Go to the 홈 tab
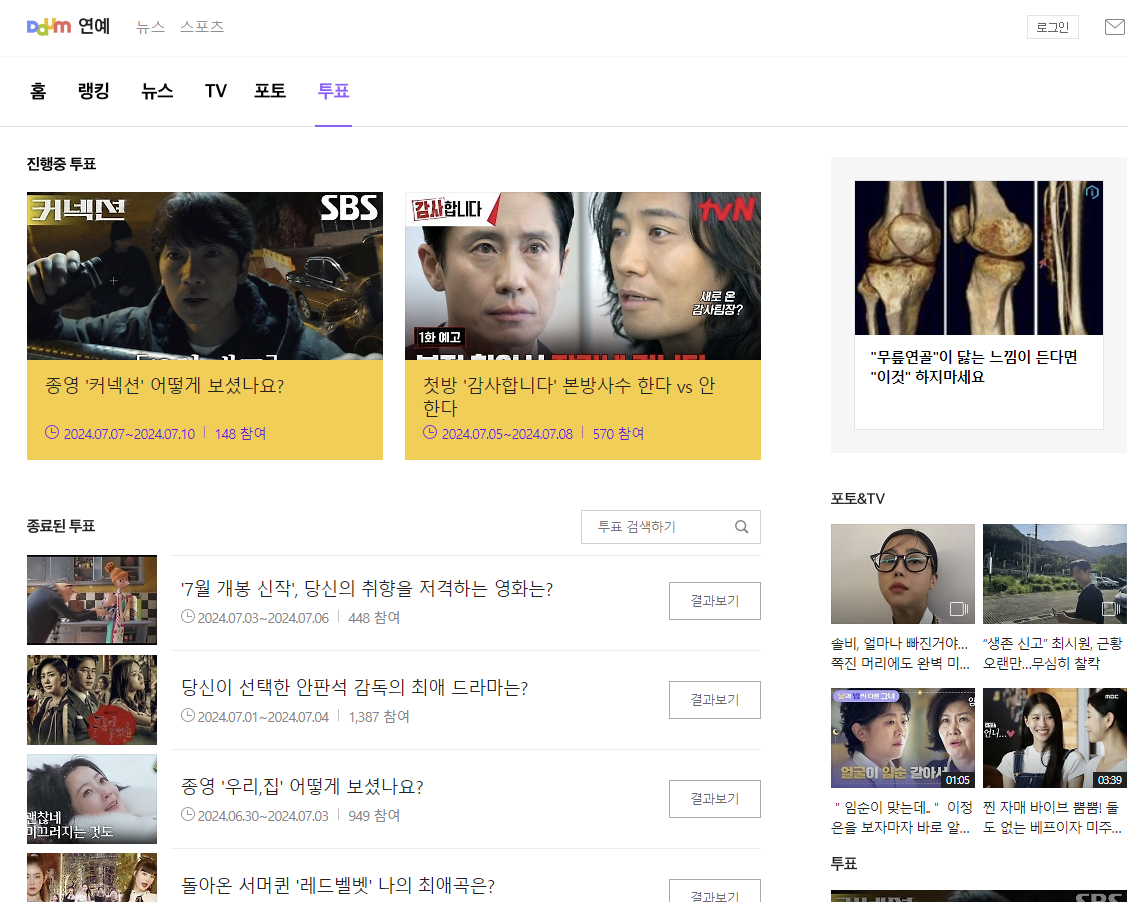Viewport: 1128px width, 902px height. coord(38,91)
